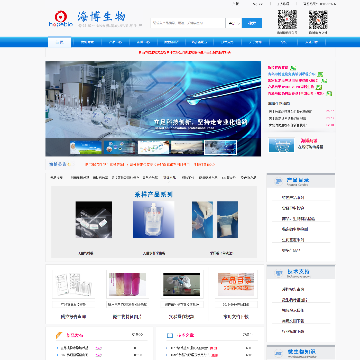Viewport: 360px width, 360px height.
Task: Open the search category dropdown
Action: point(234,23)
